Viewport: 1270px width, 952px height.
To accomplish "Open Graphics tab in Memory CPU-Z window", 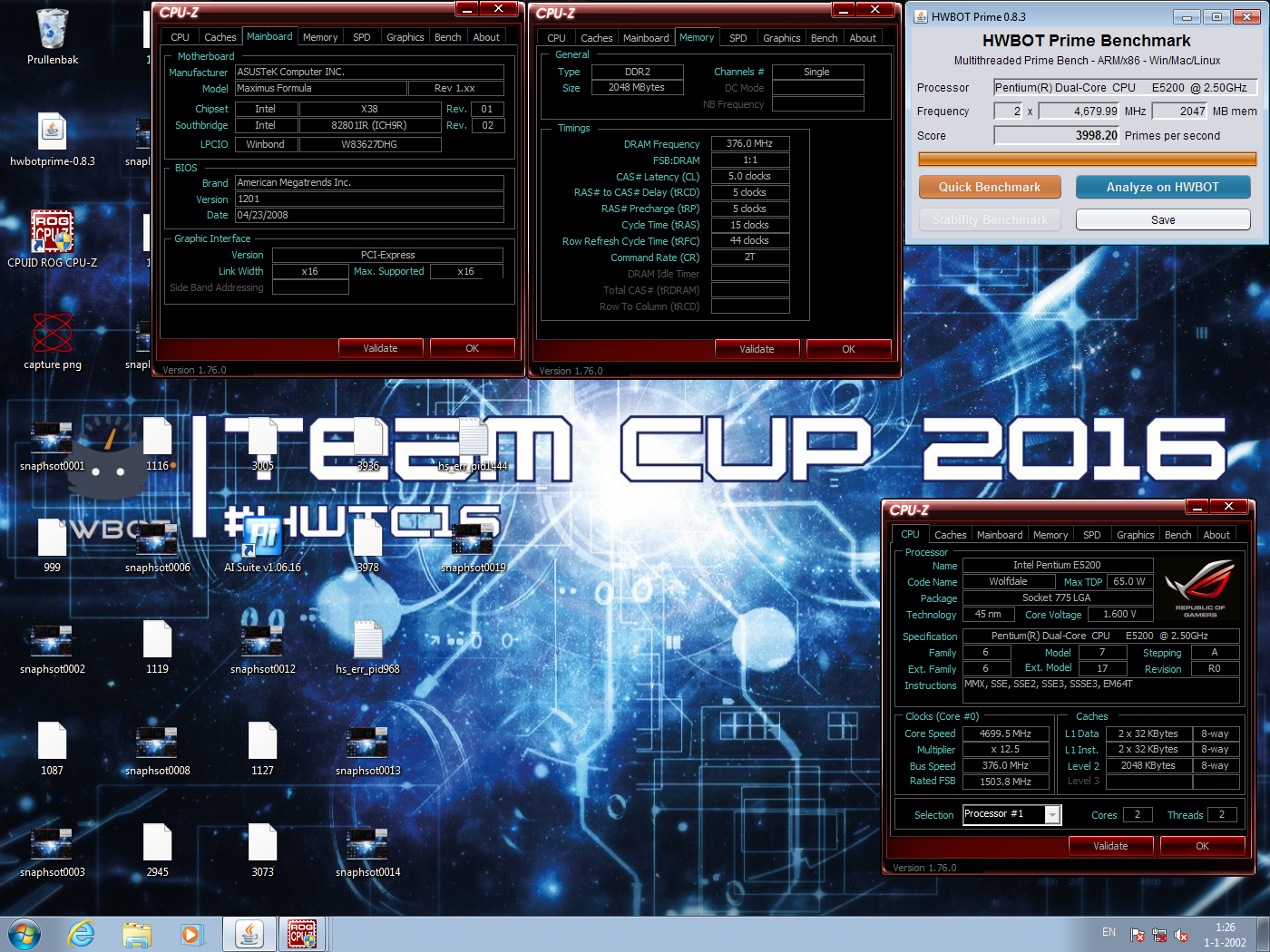I will coord(781,38).
